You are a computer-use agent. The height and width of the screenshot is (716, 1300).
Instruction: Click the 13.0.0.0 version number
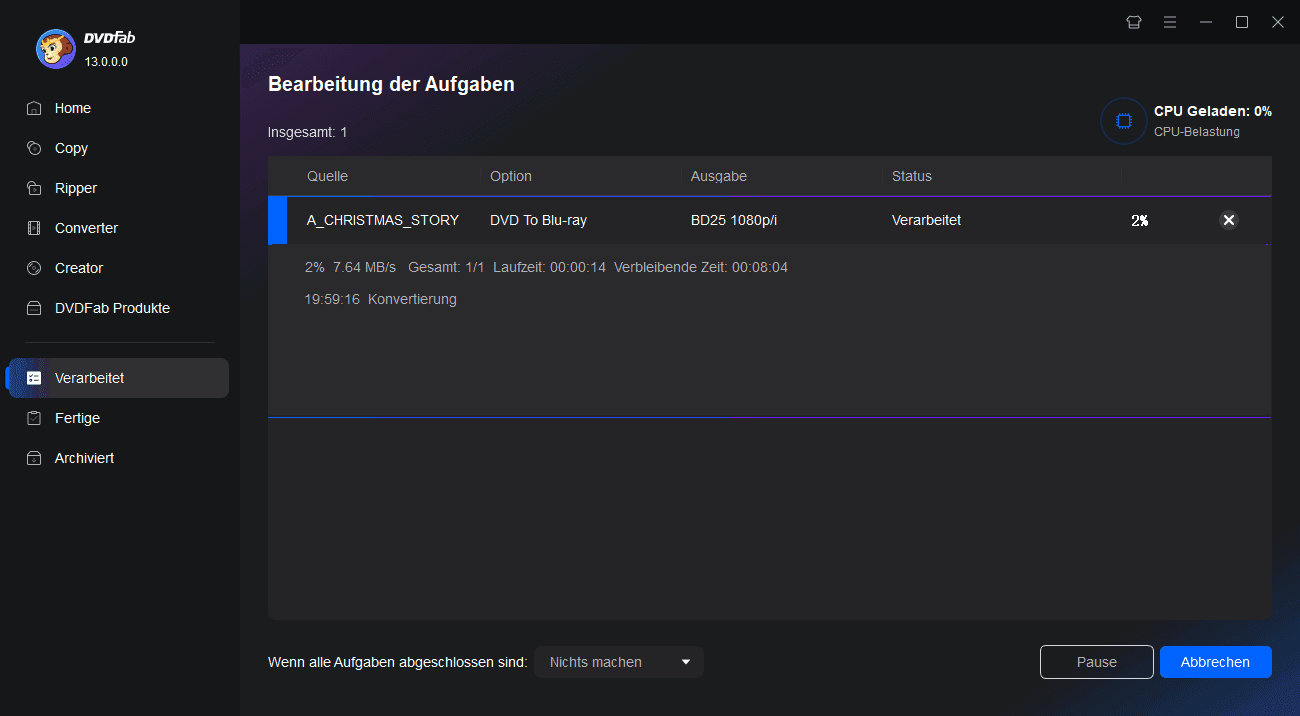coord(106,62)
